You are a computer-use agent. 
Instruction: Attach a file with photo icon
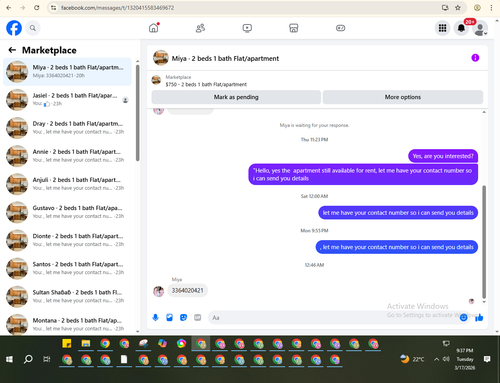pyautogui.click(x=169, y=317)
